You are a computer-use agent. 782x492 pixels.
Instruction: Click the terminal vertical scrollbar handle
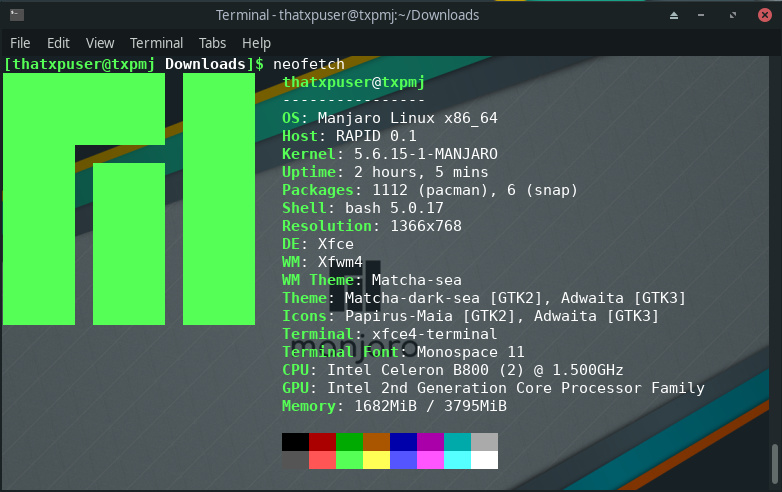pyautogui.click(x=775, y=465)
